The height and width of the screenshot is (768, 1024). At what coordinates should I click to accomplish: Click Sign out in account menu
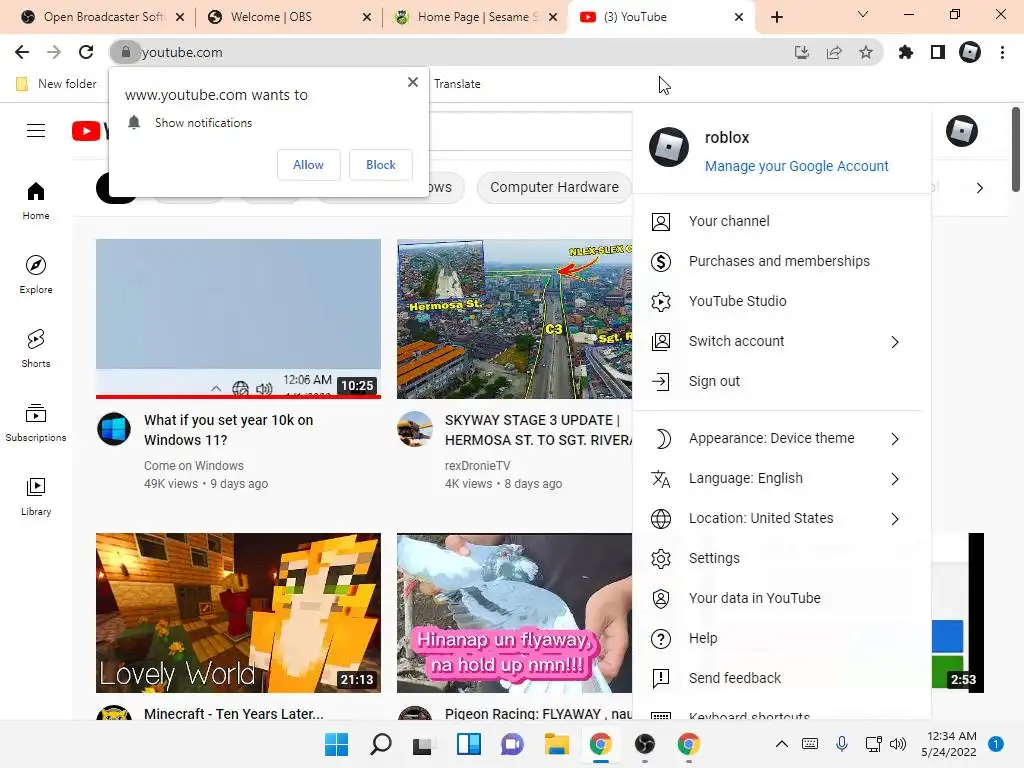(781, 381)
